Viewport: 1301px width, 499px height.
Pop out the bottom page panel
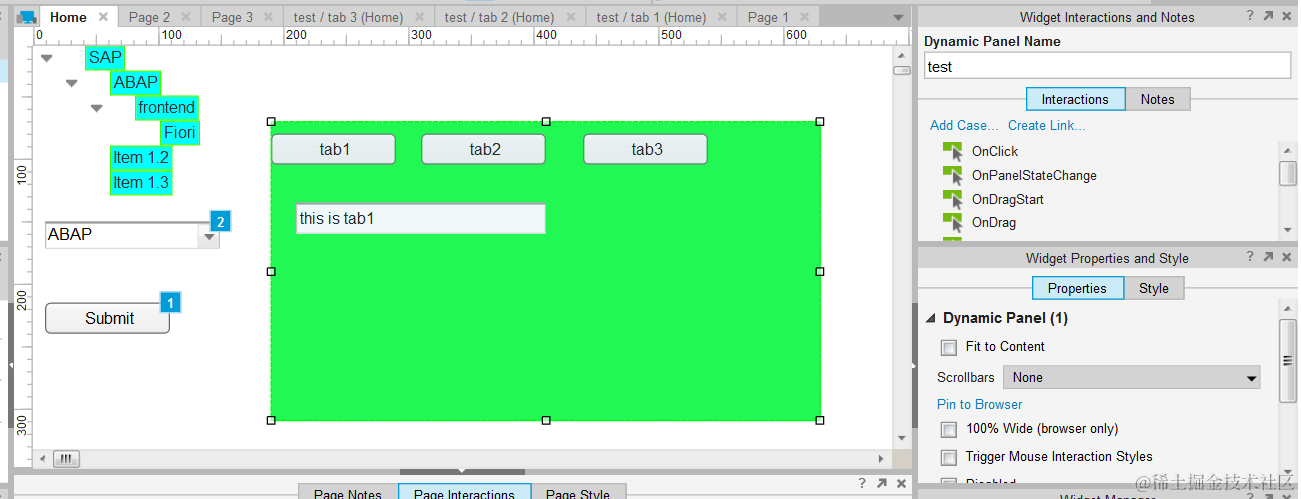click(882, 483)
